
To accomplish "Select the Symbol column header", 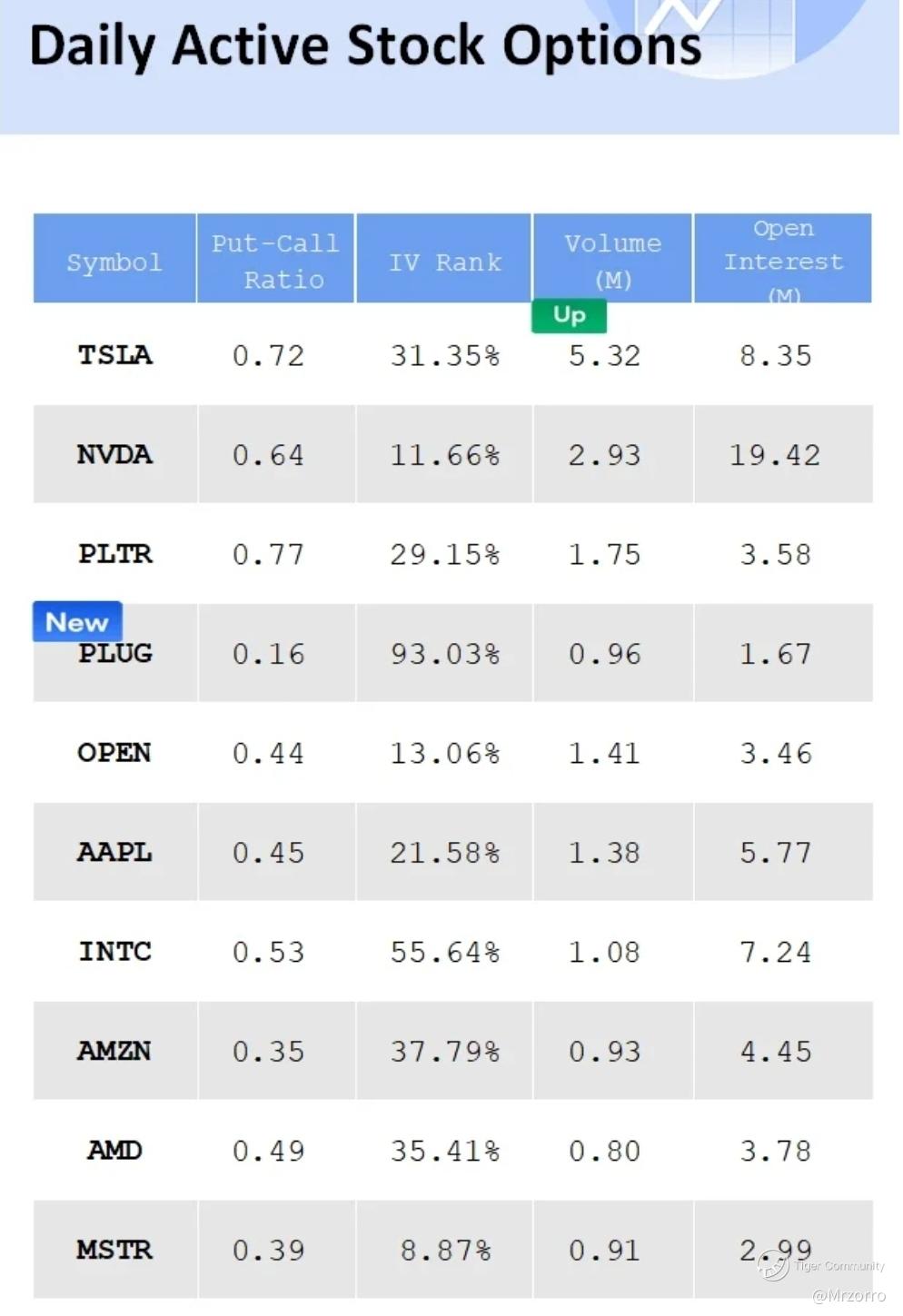I will point(114,262).
